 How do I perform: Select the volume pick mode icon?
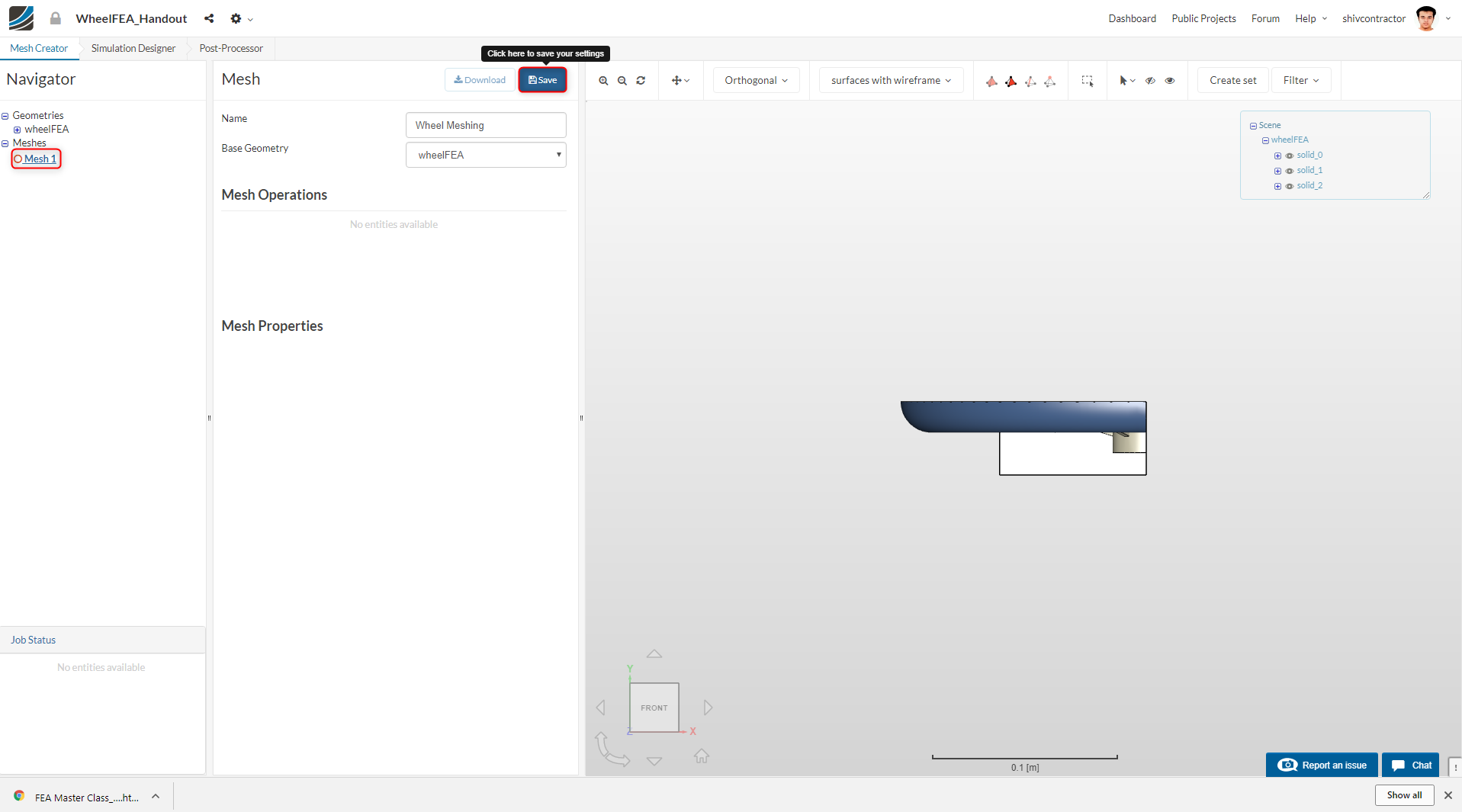(991, 81)
